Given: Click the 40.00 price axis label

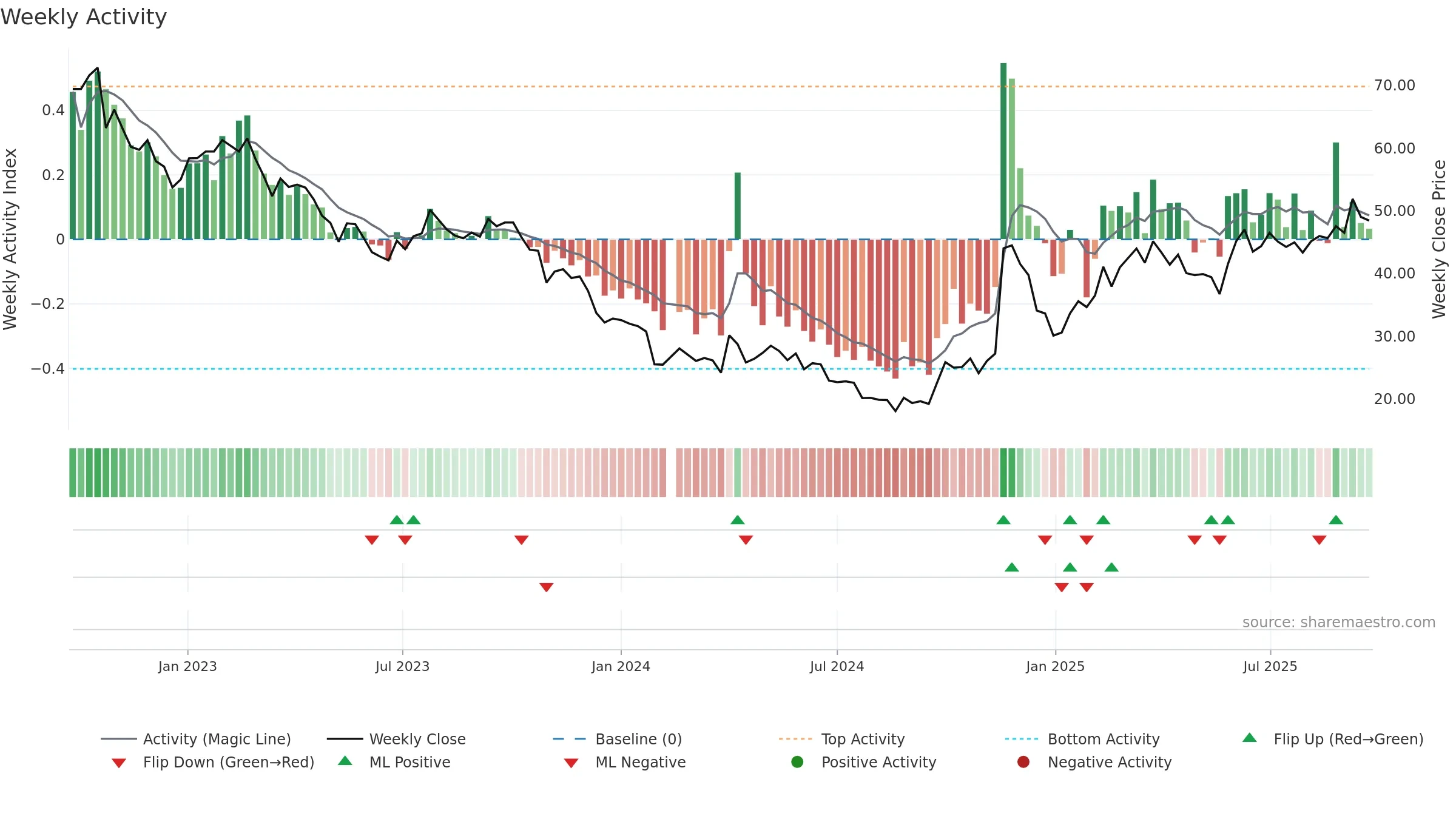Looking at the screenshot, I should coord(1395,274).
